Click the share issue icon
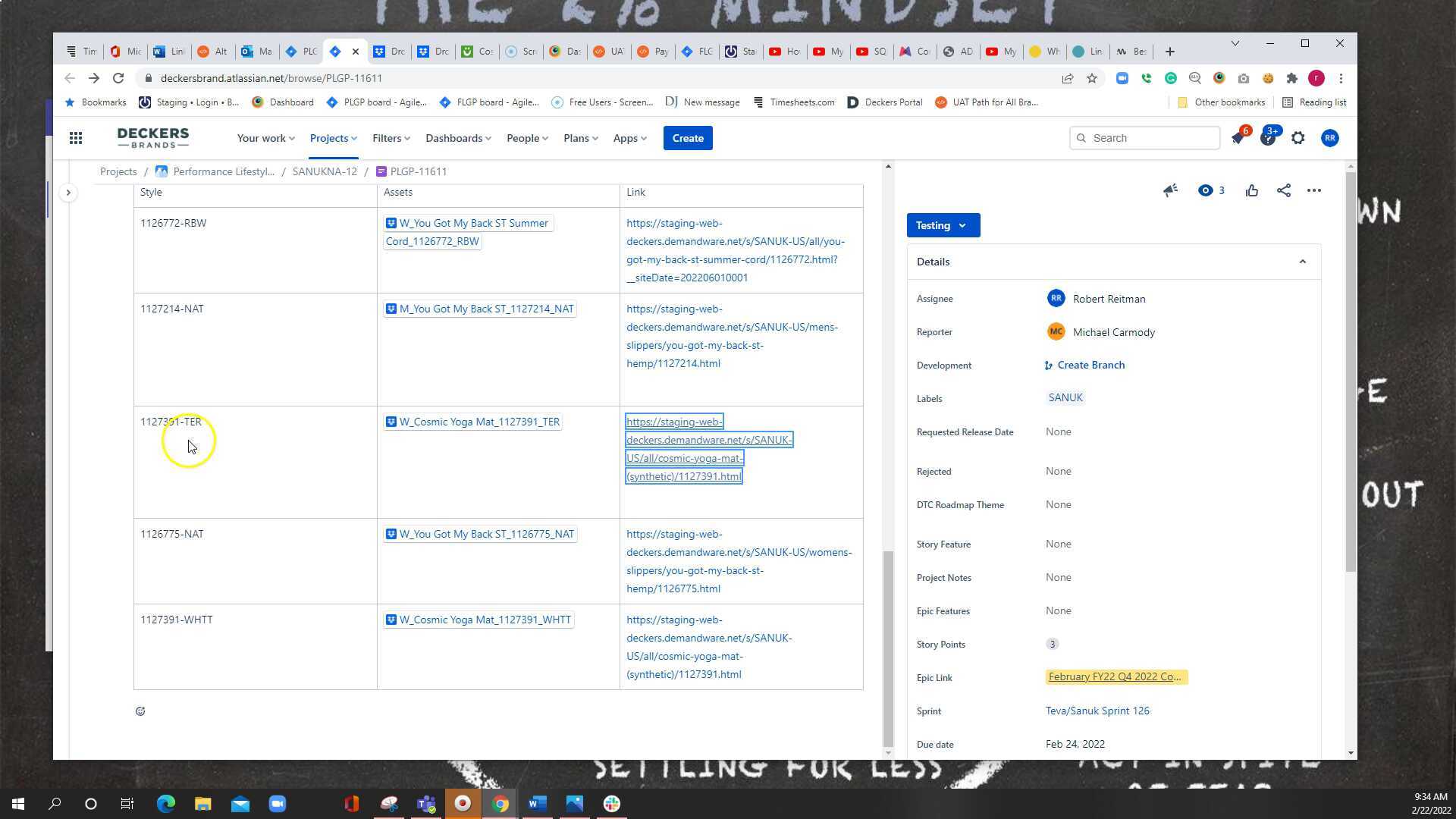Viewport: 1456px width, 819px height. pyautogui.click(x=1283, y=190)
